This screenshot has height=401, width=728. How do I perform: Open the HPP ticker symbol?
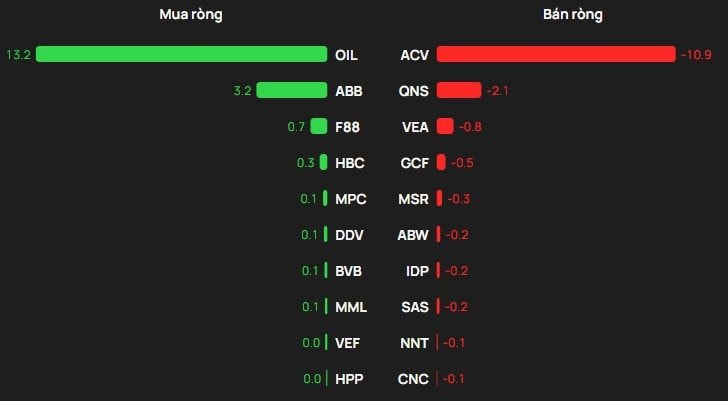pos(349,379)
